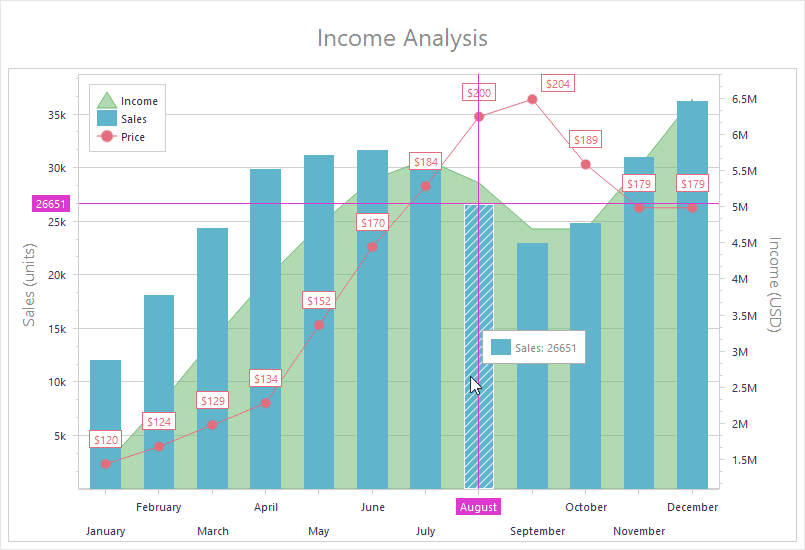This screenshot has height=550, width=805.
Task: Click the $204 price label
Action: coord(558,84)
